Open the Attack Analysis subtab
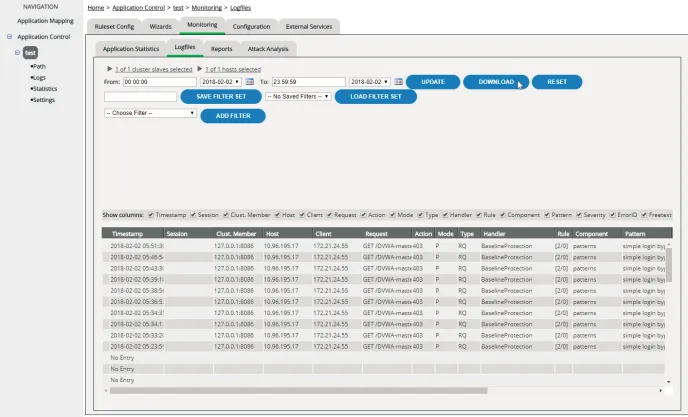 pyautogui.click(x=268, y=49)
